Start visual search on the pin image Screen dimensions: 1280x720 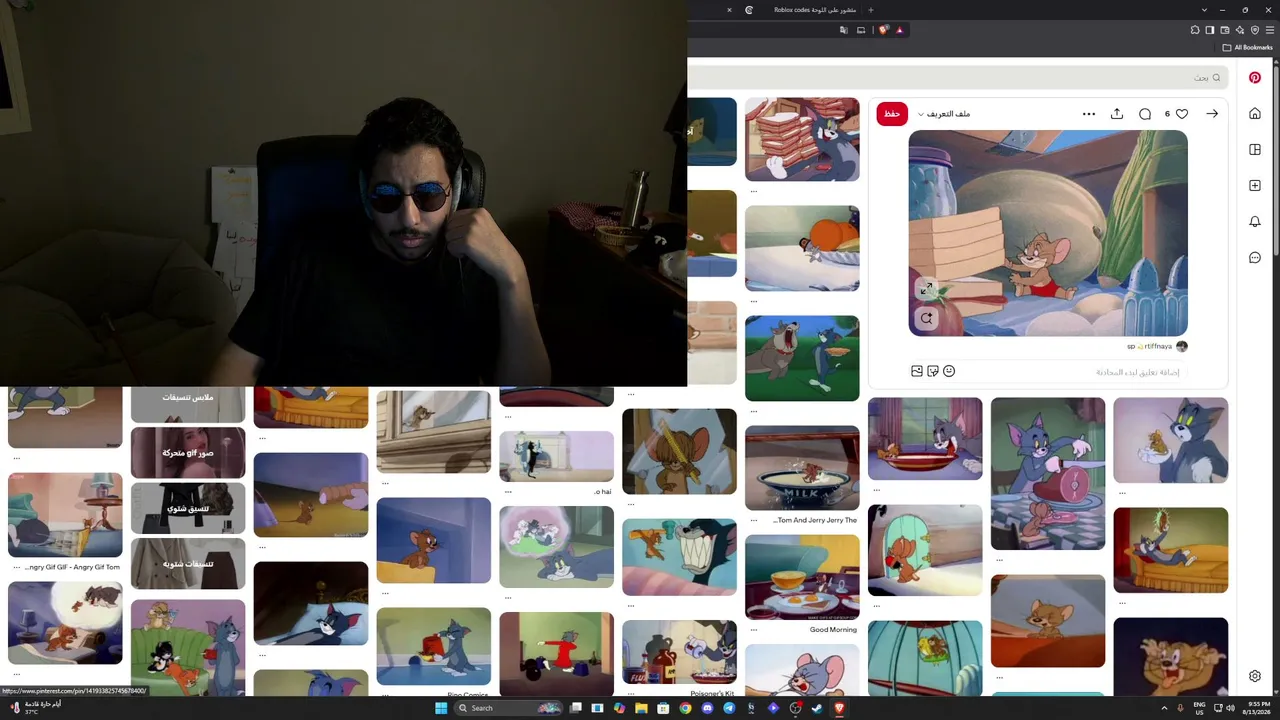927,318
